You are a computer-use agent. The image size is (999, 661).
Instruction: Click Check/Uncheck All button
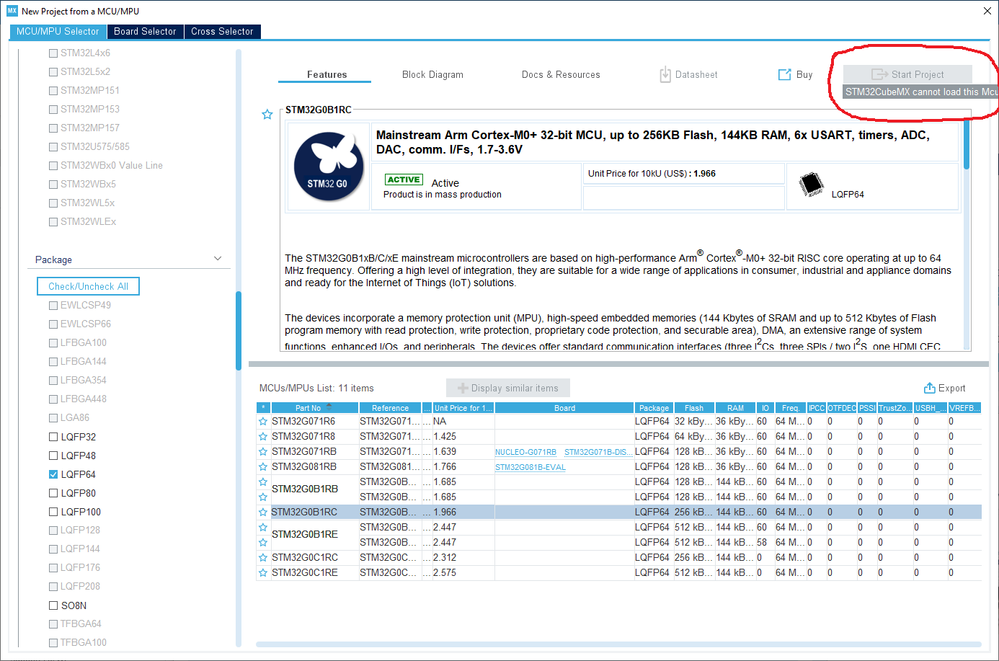(x=88, y=286)
